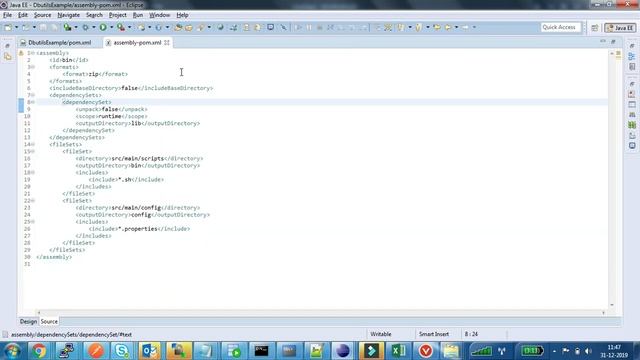Open the File menu
This screenshot has width=640, height=360.
tap(7, 15)
